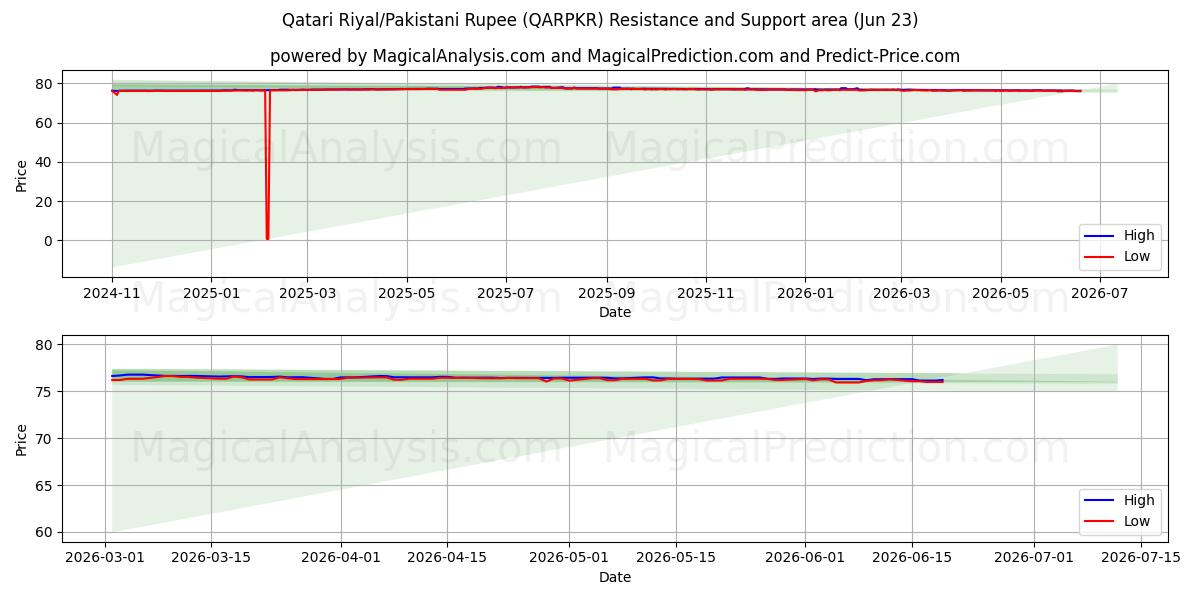The image size is (1200, 600).
Task: Click the '2025-07' tick label
Action: click(505, 293)
